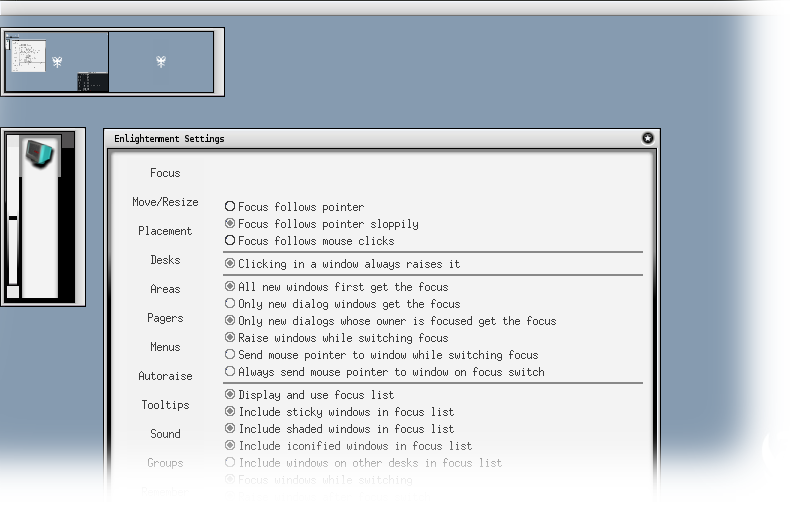Screen dimensions: 800x525
Task: Switch to the second pager desktop
Action: click(x=161, y=62)
